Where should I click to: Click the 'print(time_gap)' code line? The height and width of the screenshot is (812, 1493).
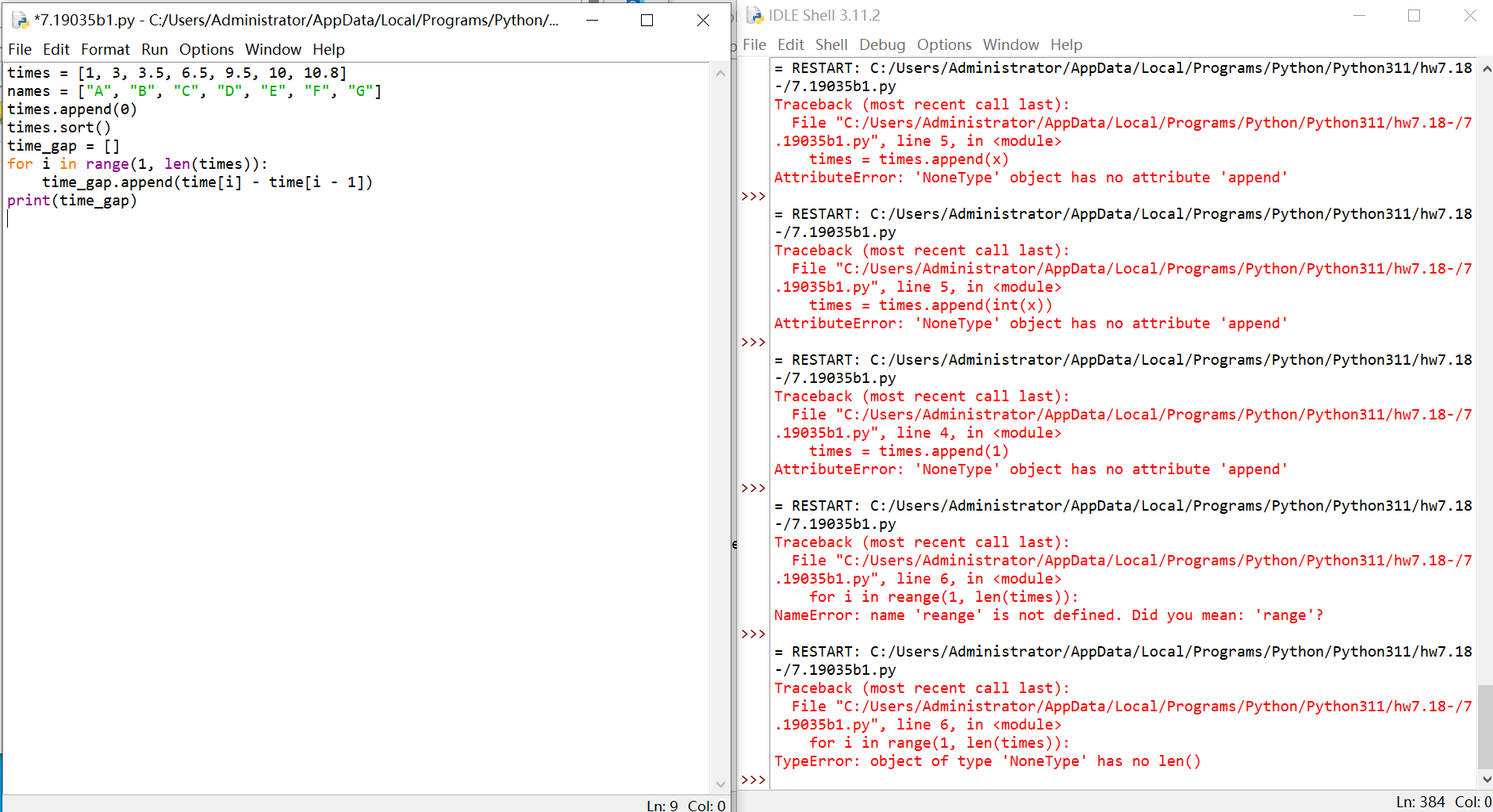(72, 201)
